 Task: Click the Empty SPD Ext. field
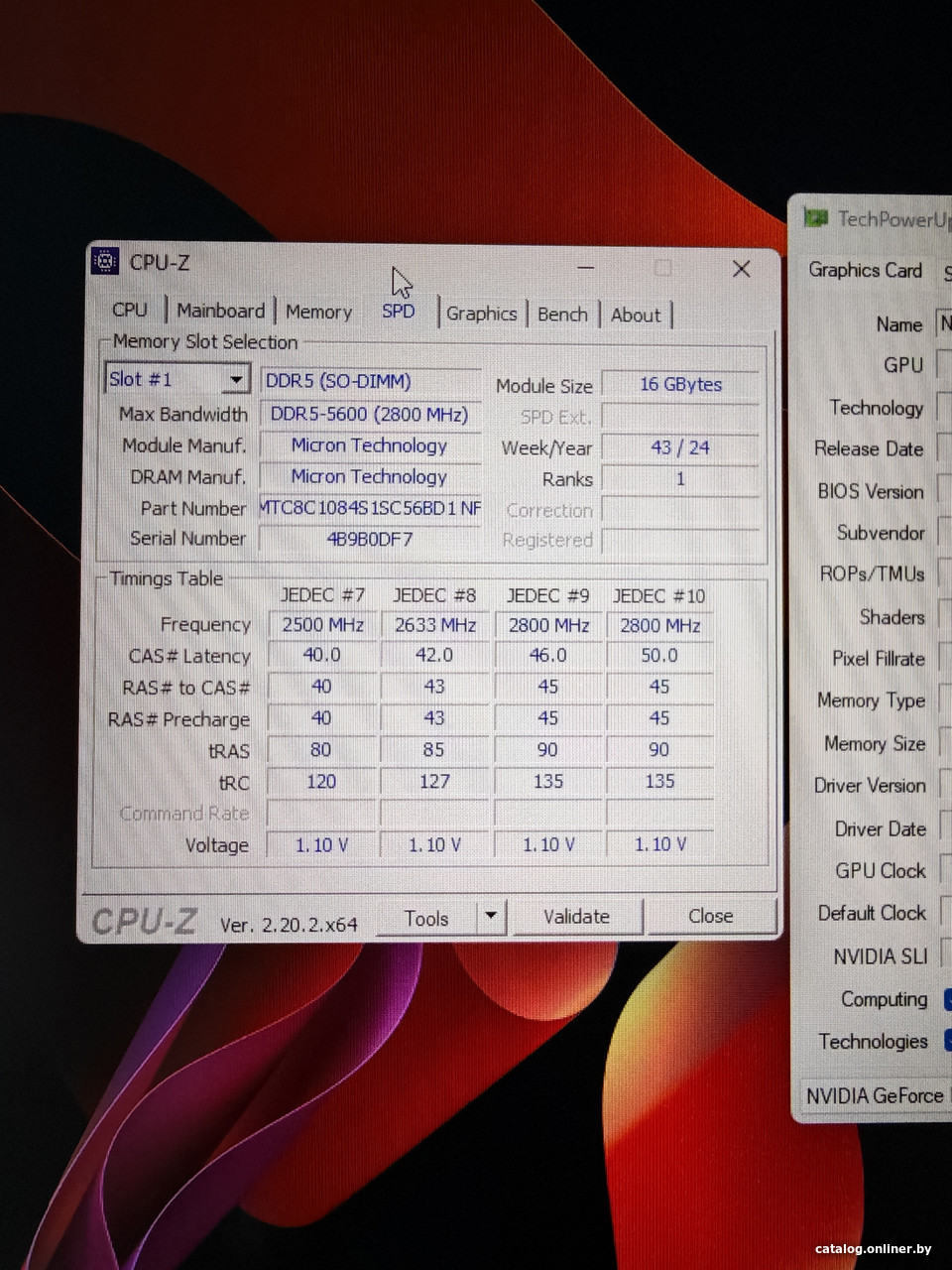click(x=680, y=417)
